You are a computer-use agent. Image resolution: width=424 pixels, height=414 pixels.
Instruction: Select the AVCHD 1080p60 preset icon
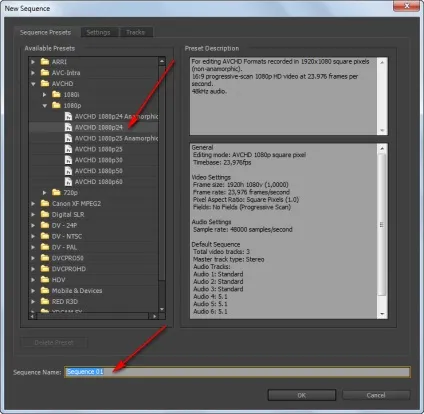tap(68, 182)
